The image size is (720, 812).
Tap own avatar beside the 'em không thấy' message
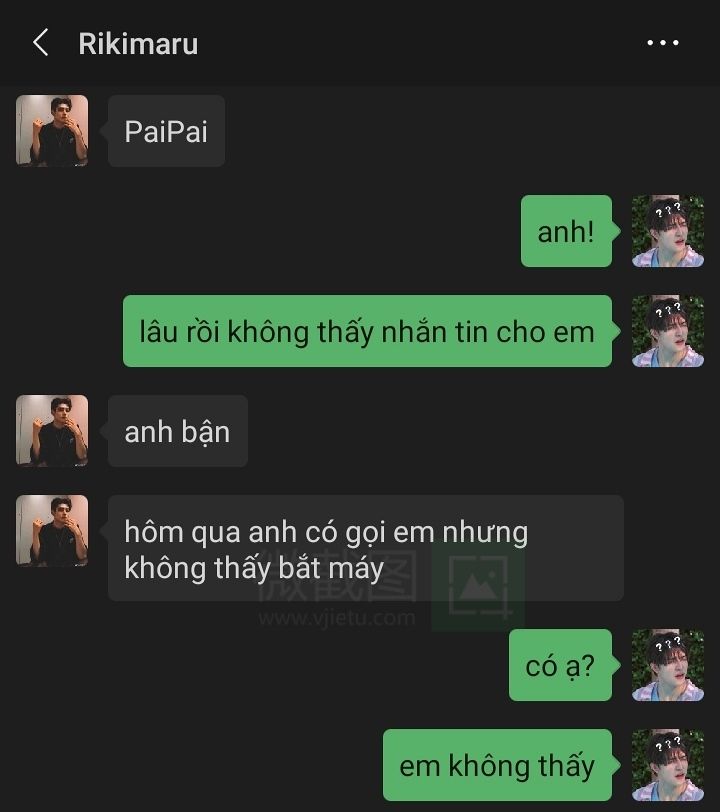point(668,765)
